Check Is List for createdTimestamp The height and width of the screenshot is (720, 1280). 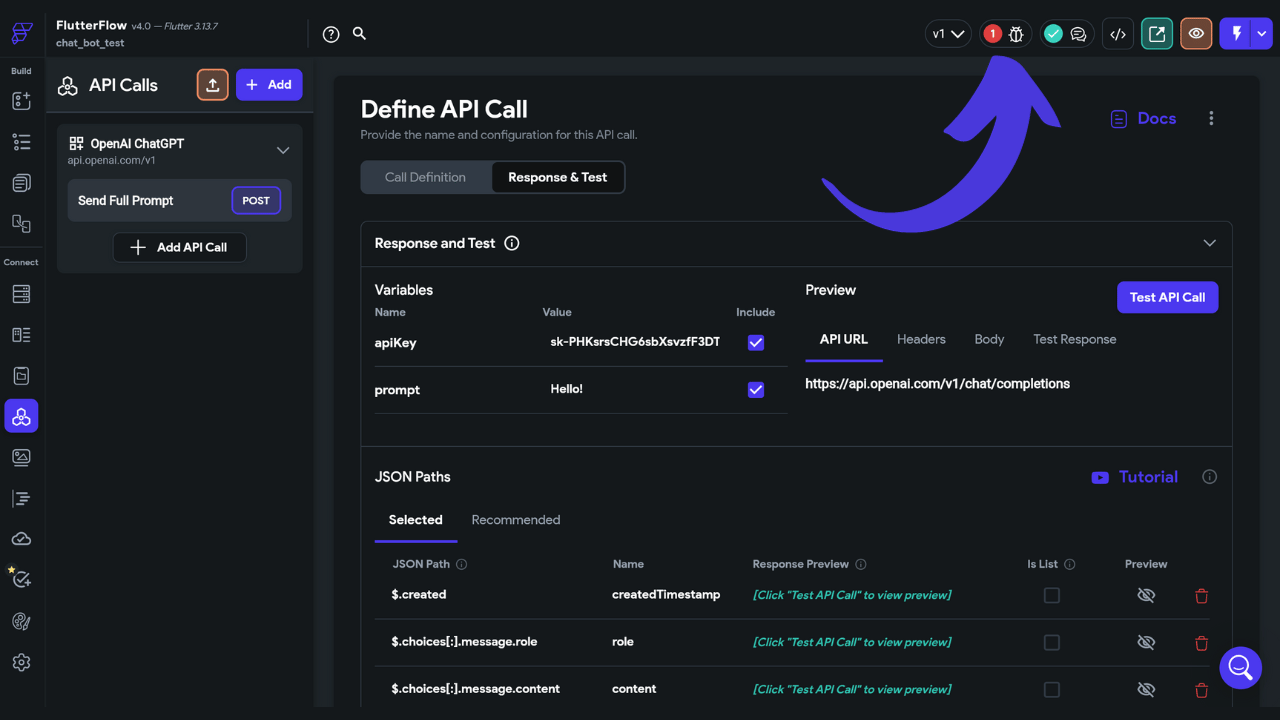[1051, 595]
